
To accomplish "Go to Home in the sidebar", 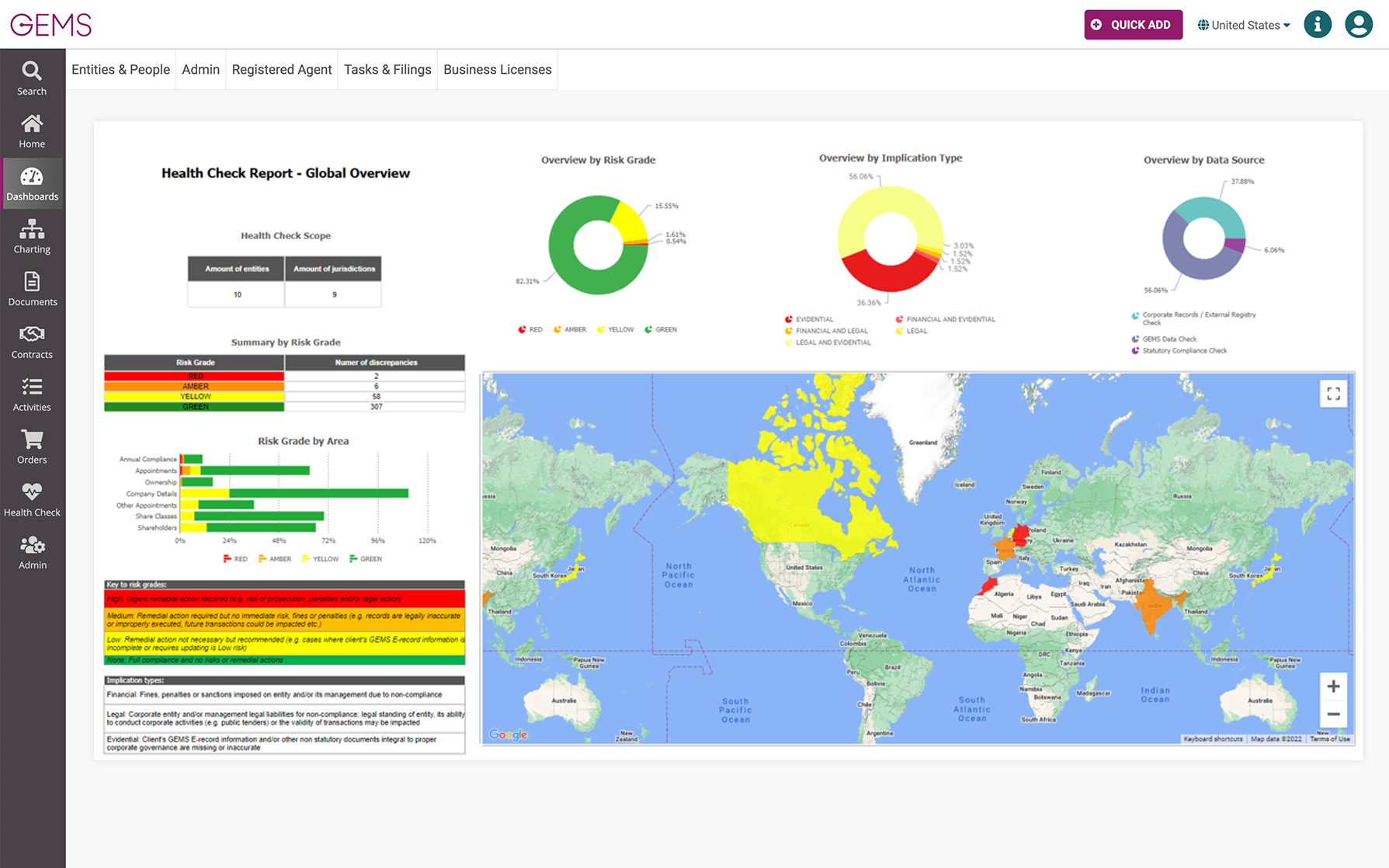I will (32, 131).
